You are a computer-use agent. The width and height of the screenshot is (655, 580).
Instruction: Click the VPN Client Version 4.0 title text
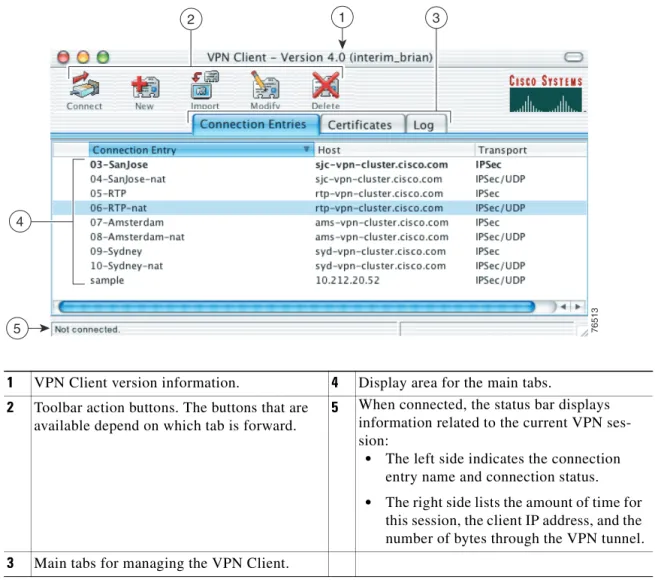(320, 57)
